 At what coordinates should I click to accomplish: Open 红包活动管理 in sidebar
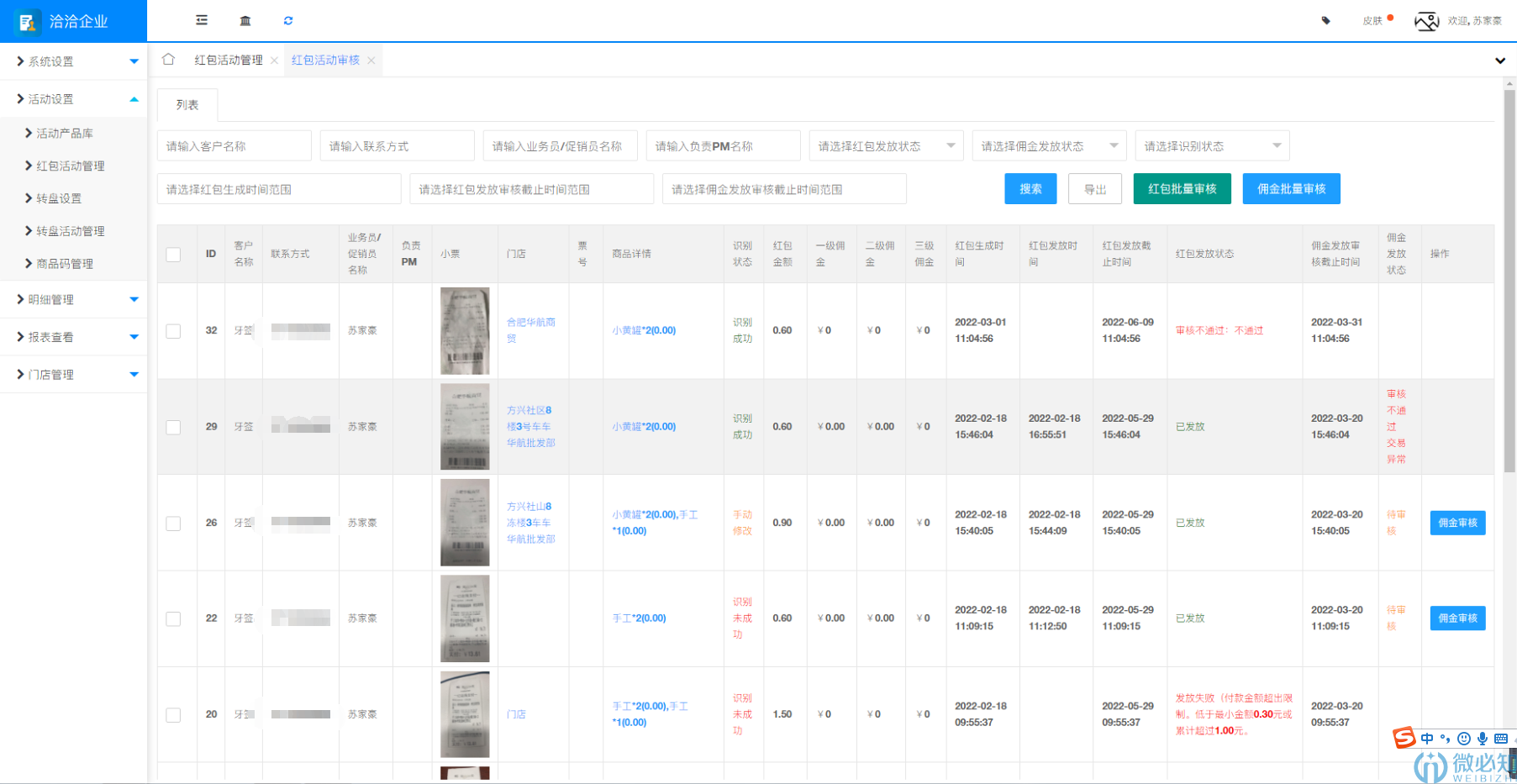coord(71,166)
